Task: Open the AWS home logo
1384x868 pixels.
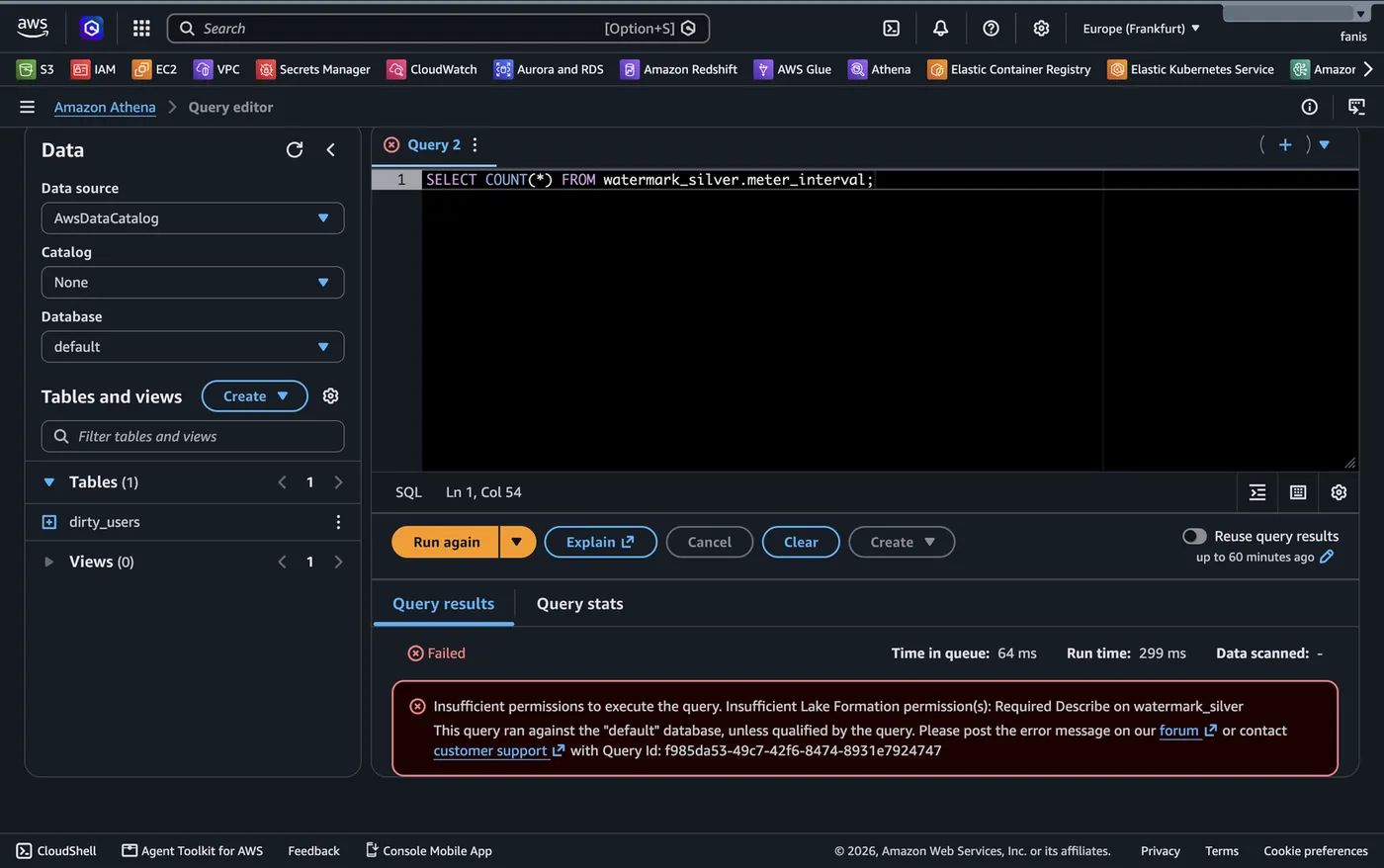Action: [x=33, y=28]
